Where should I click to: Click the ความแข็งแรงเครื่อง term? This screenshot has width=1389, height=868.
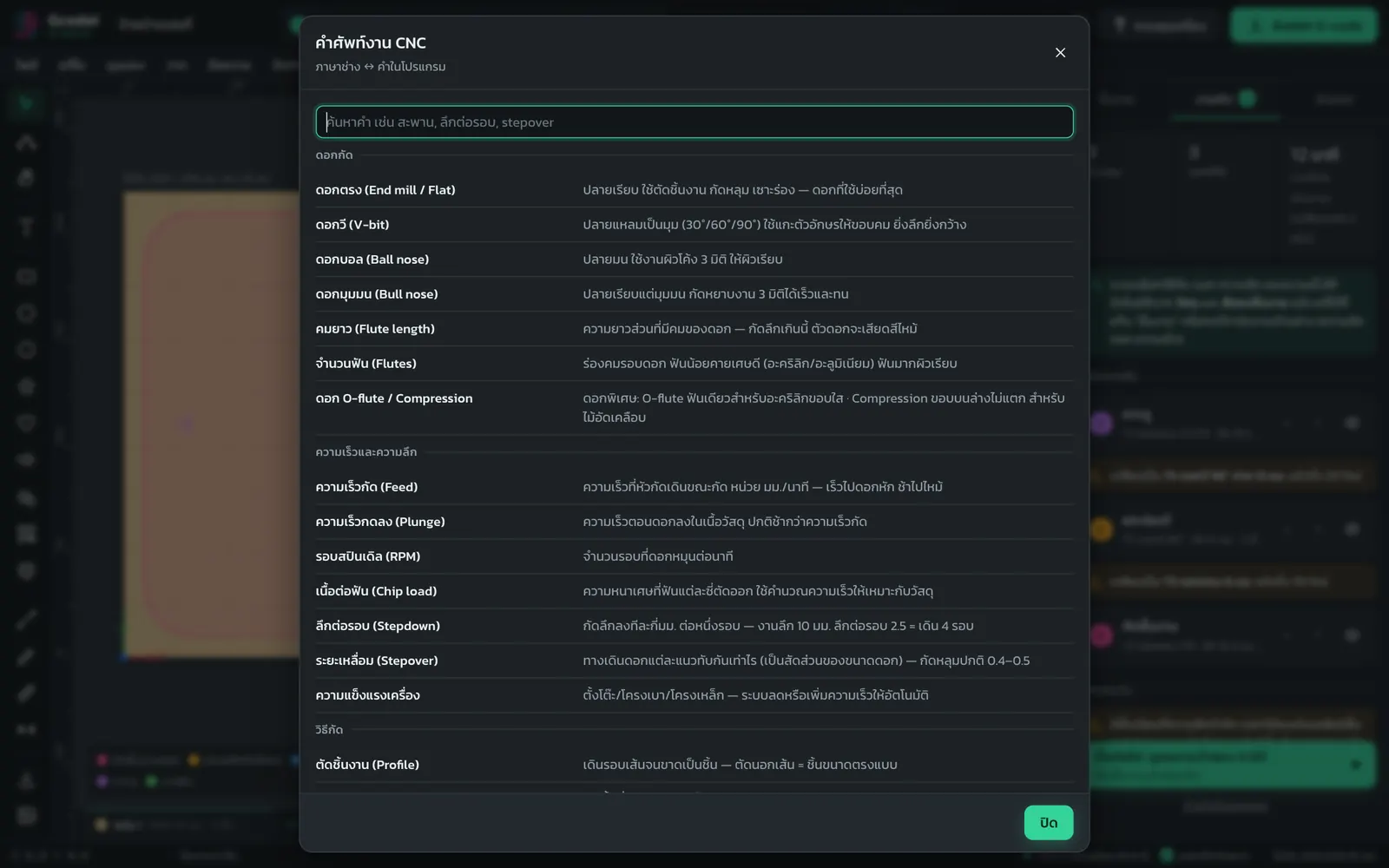tap(368, 695)
